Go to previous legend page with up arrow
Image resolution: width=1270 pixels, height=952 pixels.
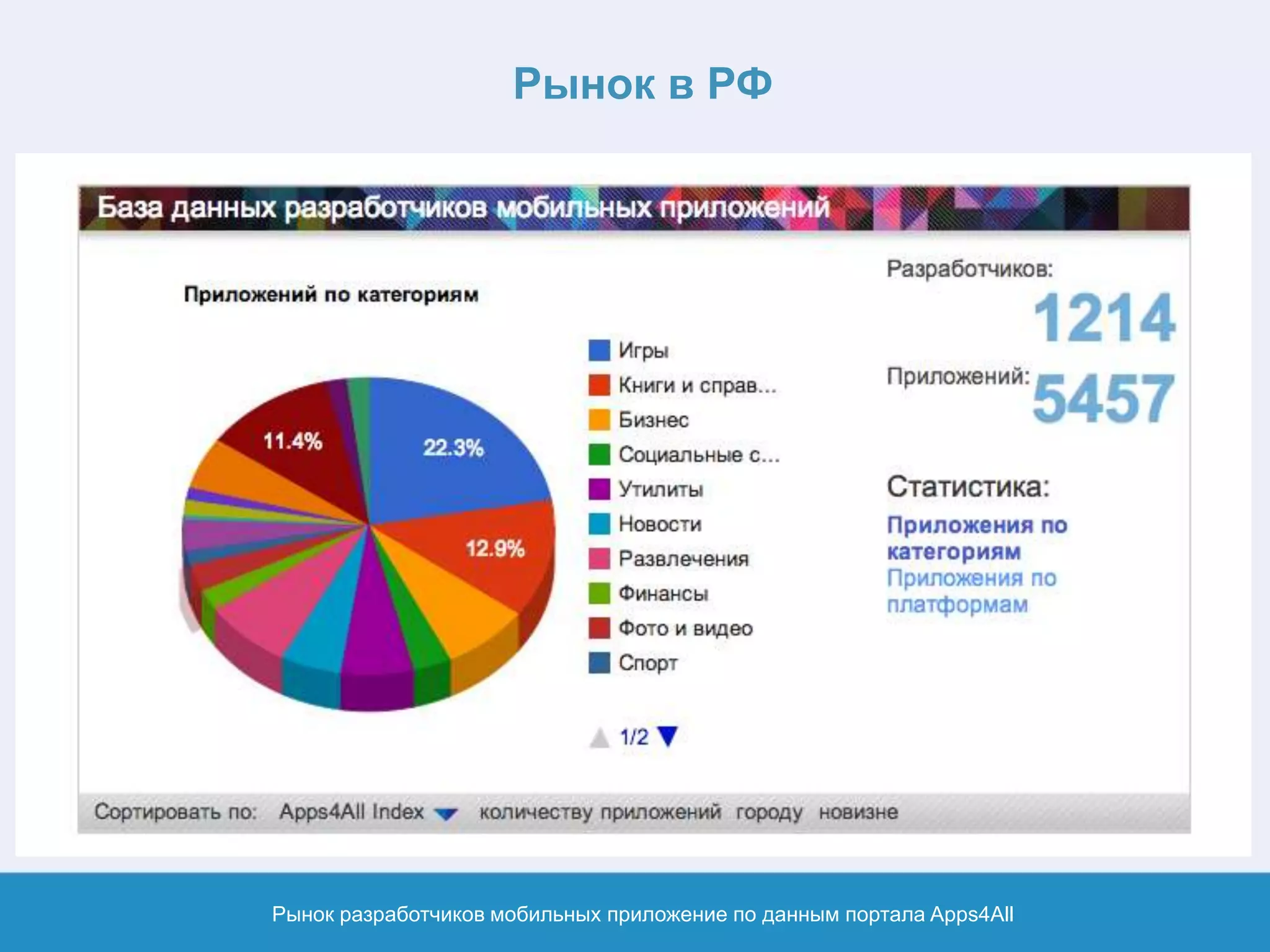click(x=600, y=738)
